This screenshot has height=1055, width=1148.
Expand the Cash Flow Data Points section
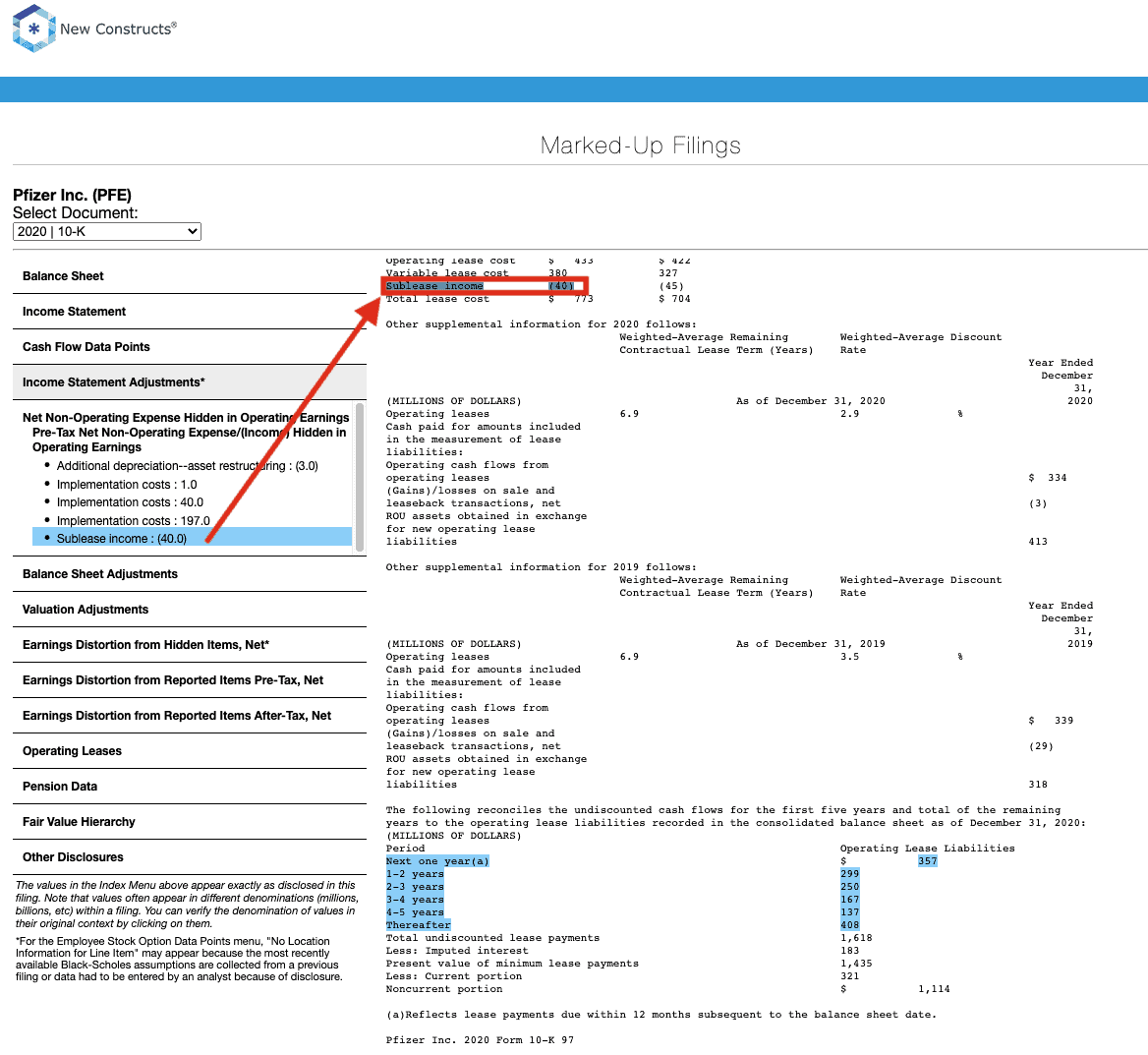190,346
